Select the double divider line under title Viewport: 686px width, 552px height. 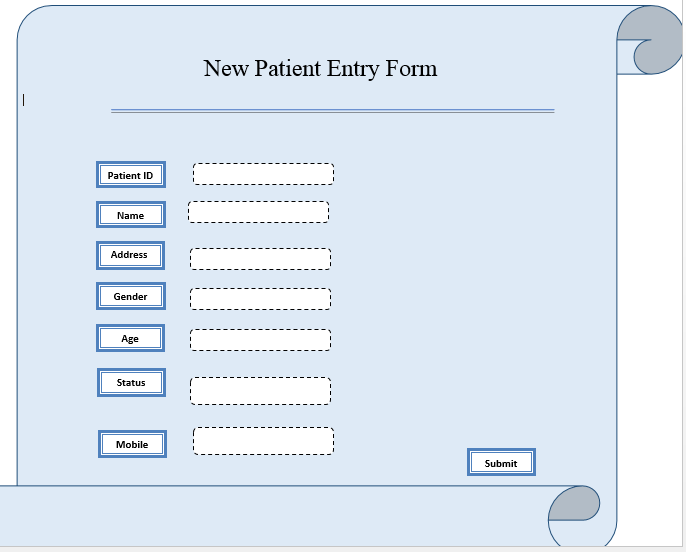[332, 111]
